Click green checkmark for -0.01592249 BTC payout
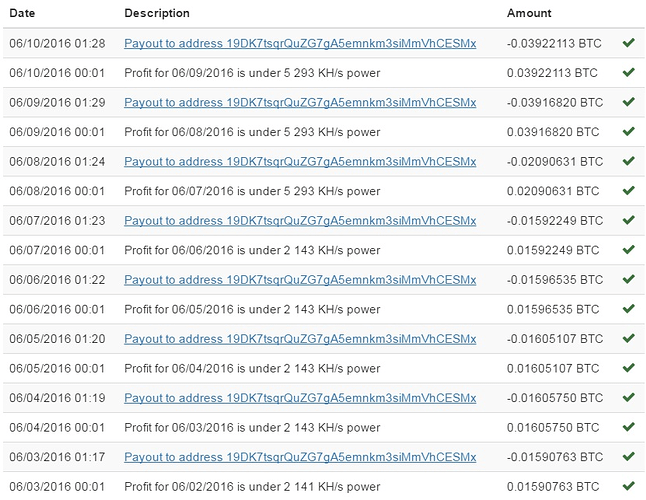This screenshot has height=500, width=646. point(628,220)
